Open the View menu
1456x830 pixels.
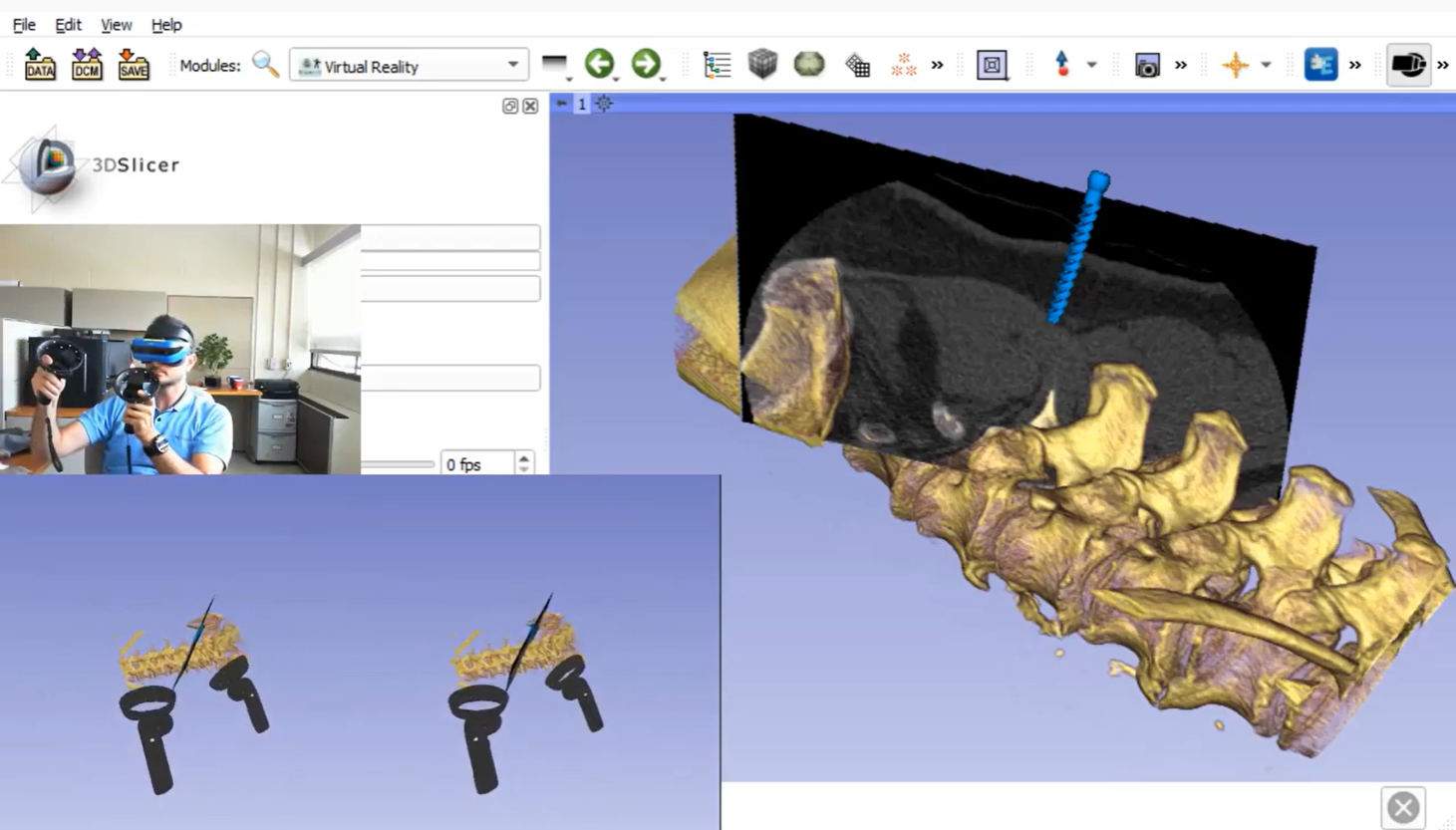click(116, 24)
